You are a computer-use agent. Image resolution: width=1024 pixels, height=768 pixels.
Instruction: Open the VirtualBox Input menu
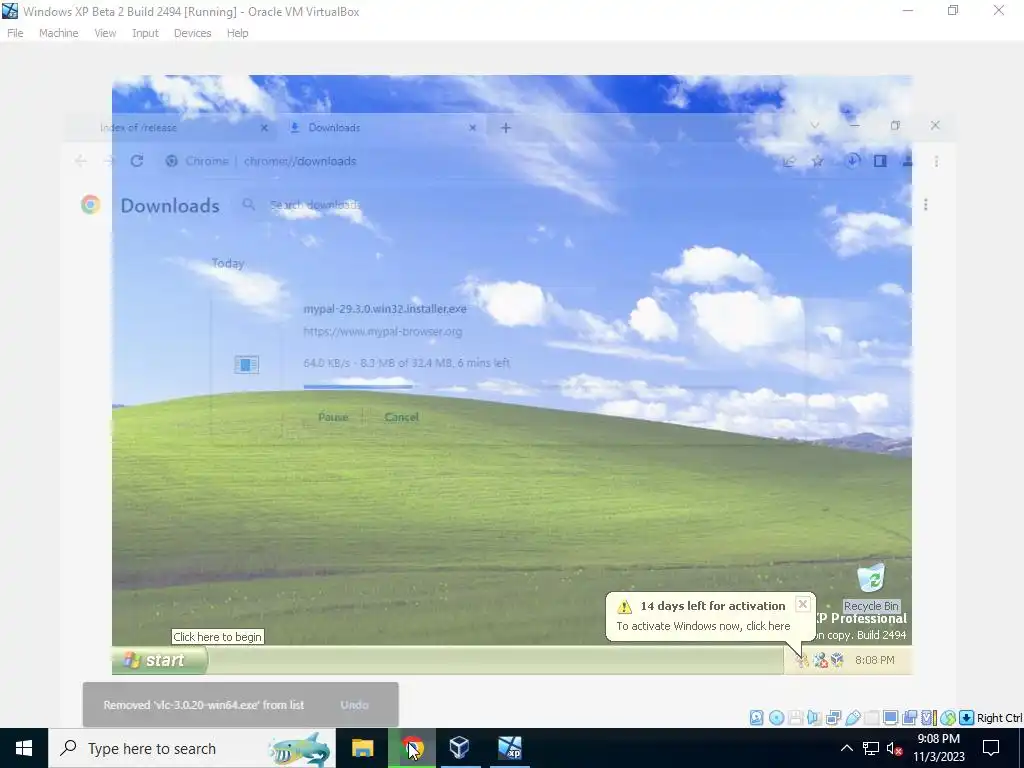point(145,33)
